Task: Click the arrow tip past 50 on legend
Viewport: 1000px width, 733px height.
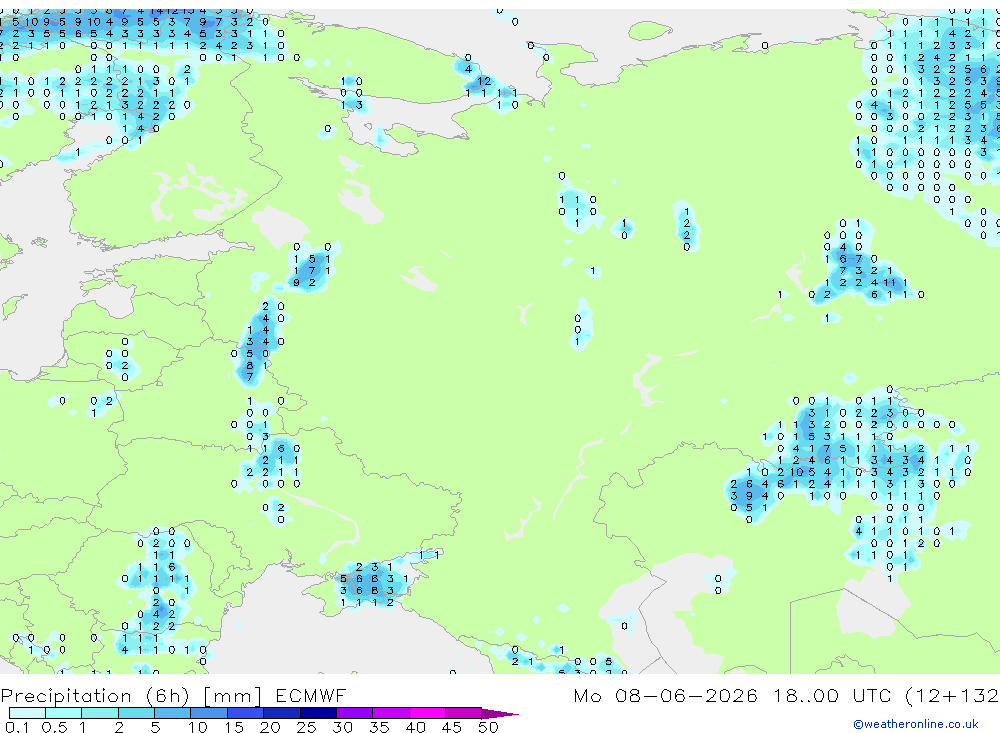Action: 501,714
